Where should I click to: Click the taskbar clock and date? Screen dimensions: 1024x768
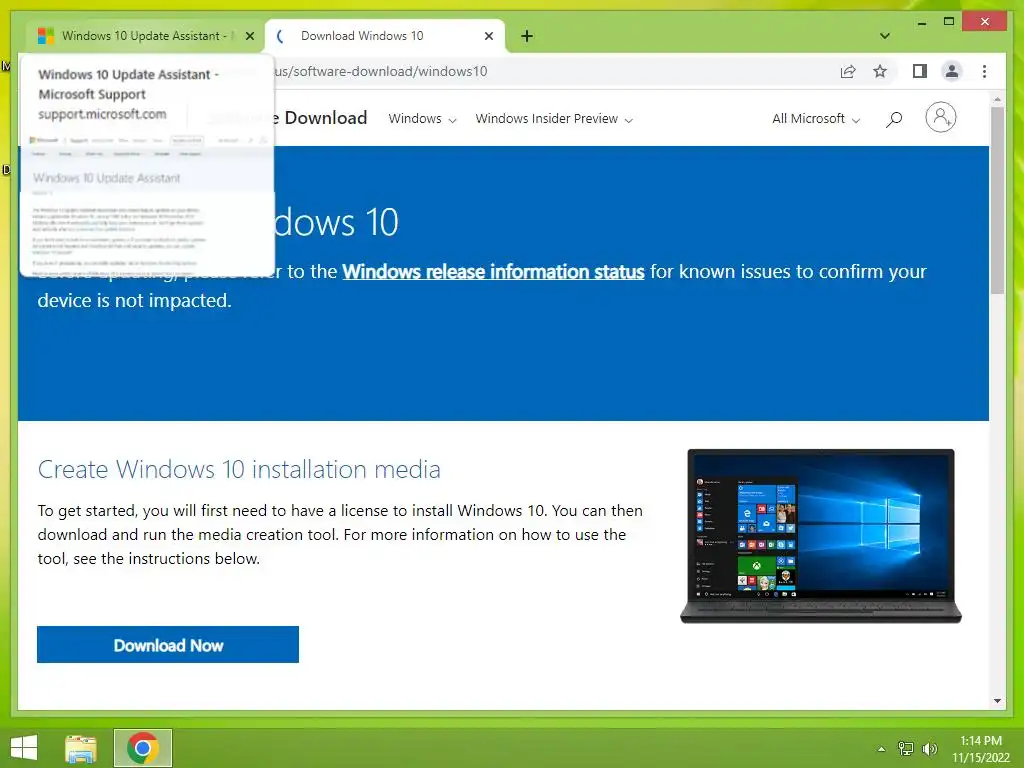pos(981,749)
